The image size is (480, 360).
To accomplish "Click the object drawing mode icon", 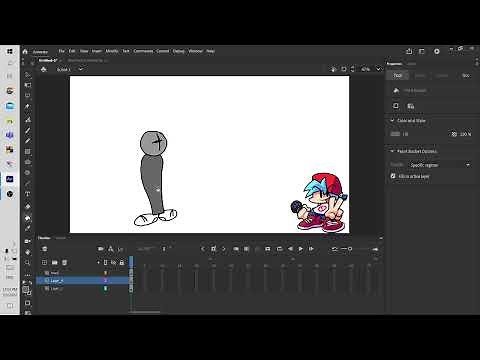I will point(396,106).
